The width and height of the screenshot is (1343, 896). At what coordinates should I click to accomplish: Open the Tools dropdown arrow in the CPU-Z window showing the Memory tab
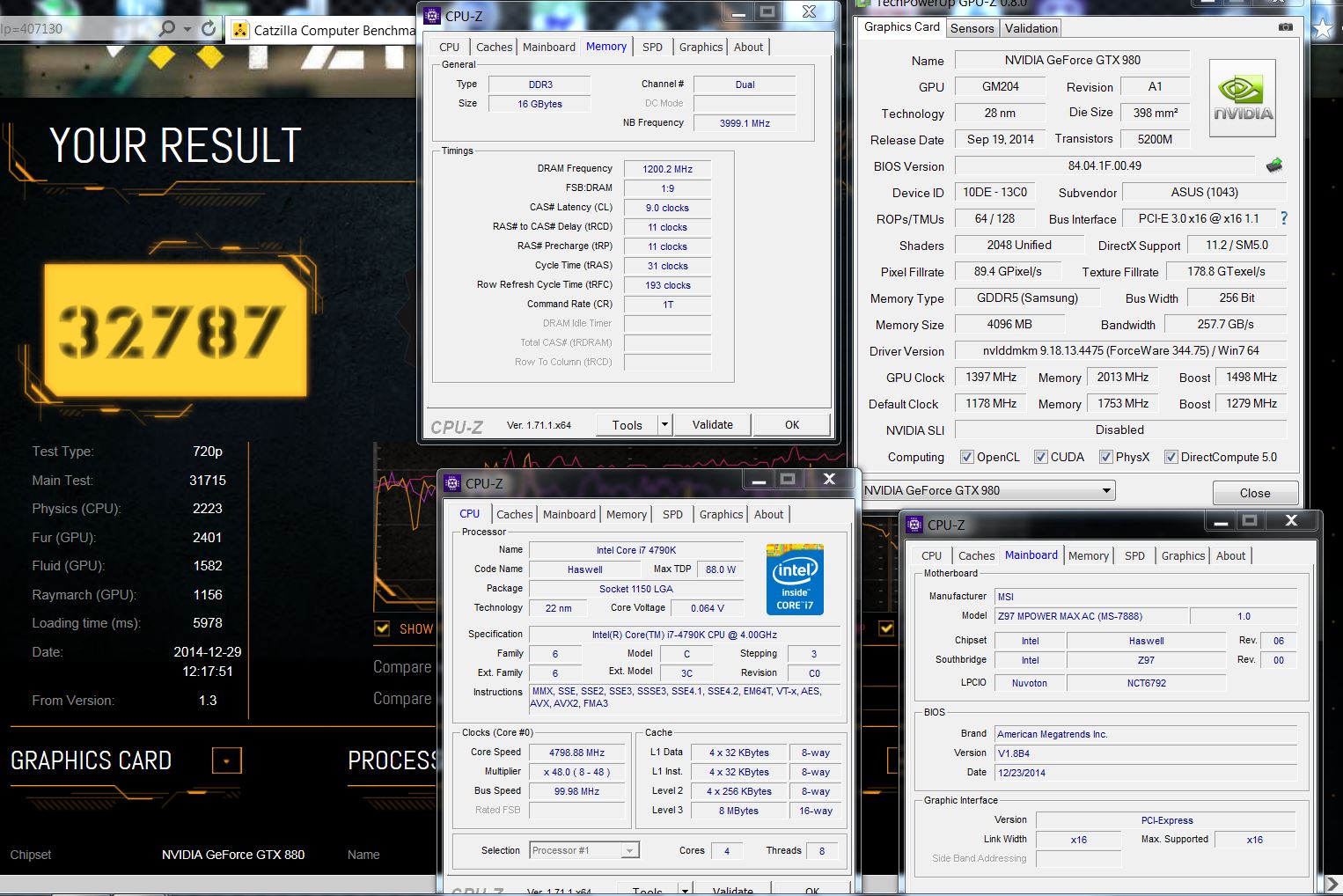point(665,424)
